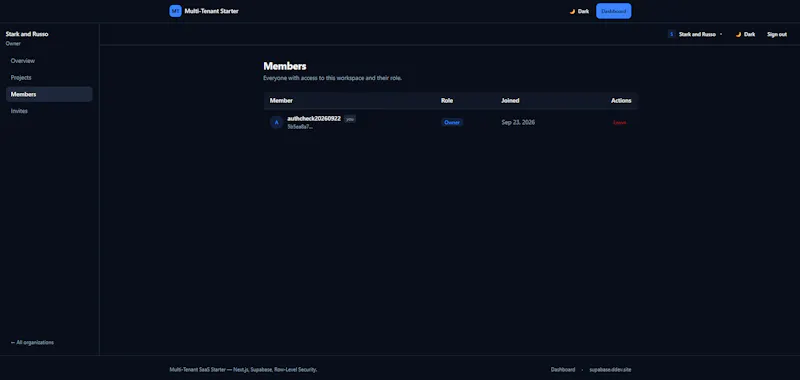Viewport: 800px width, 380px height.
Task: Click the Actions column header
Action: pyautogui.click(x=621, y=100)
